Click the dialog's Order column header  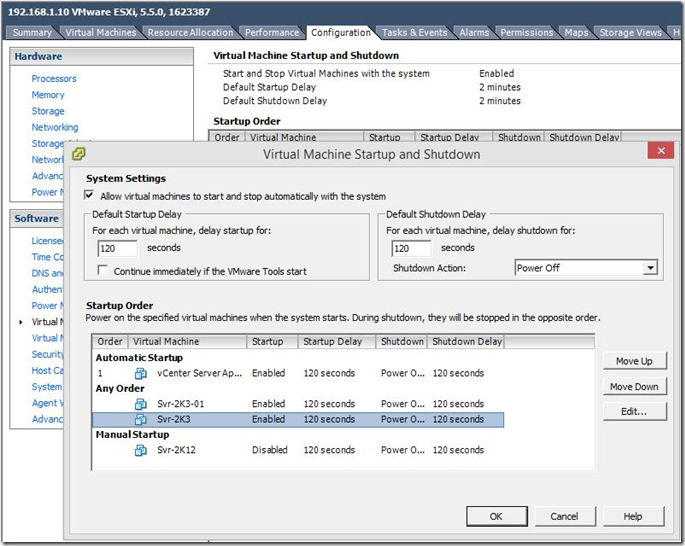tap(110, 342)
